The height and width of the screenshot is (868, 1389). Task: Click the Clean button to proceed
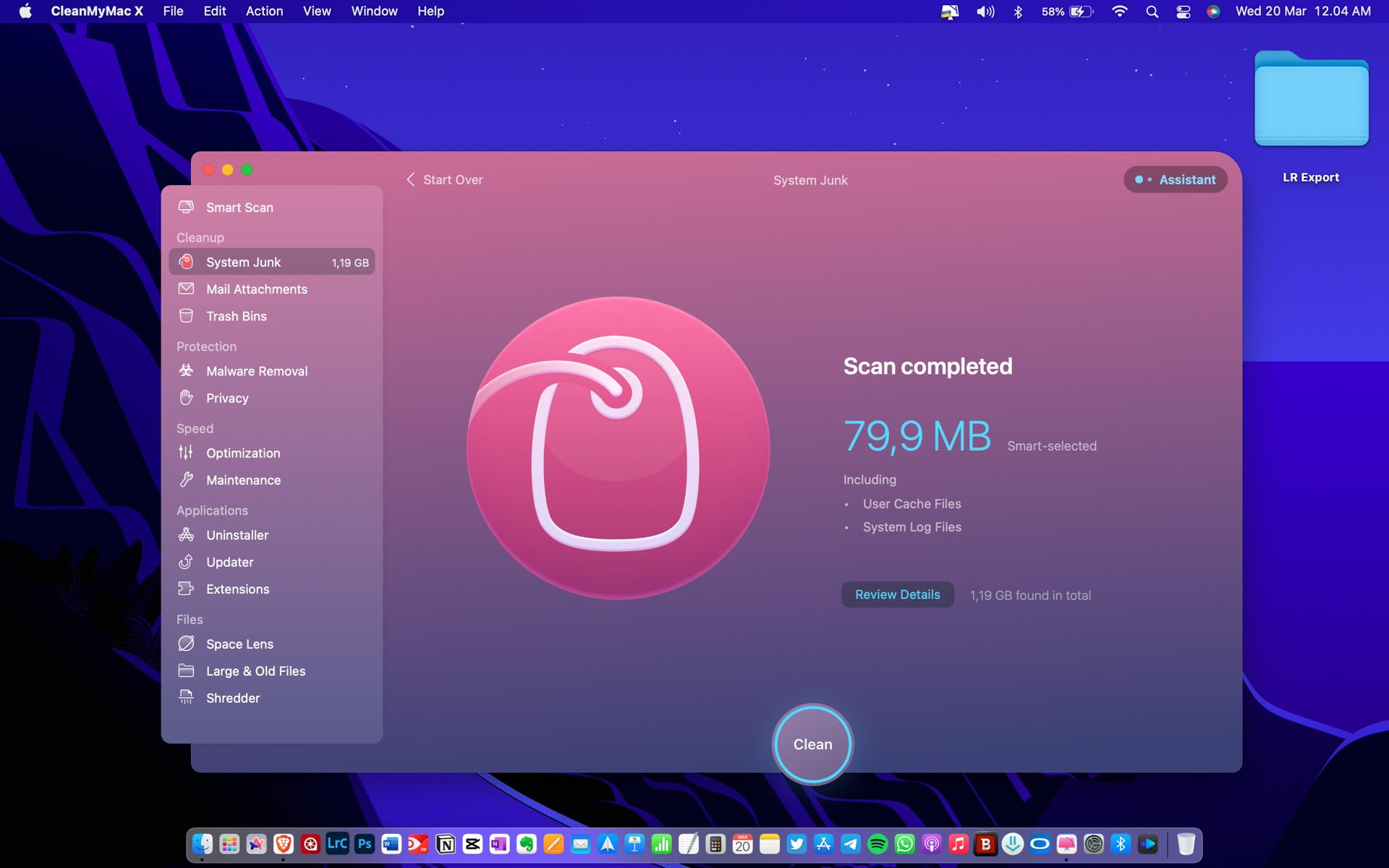coord(812,744)
